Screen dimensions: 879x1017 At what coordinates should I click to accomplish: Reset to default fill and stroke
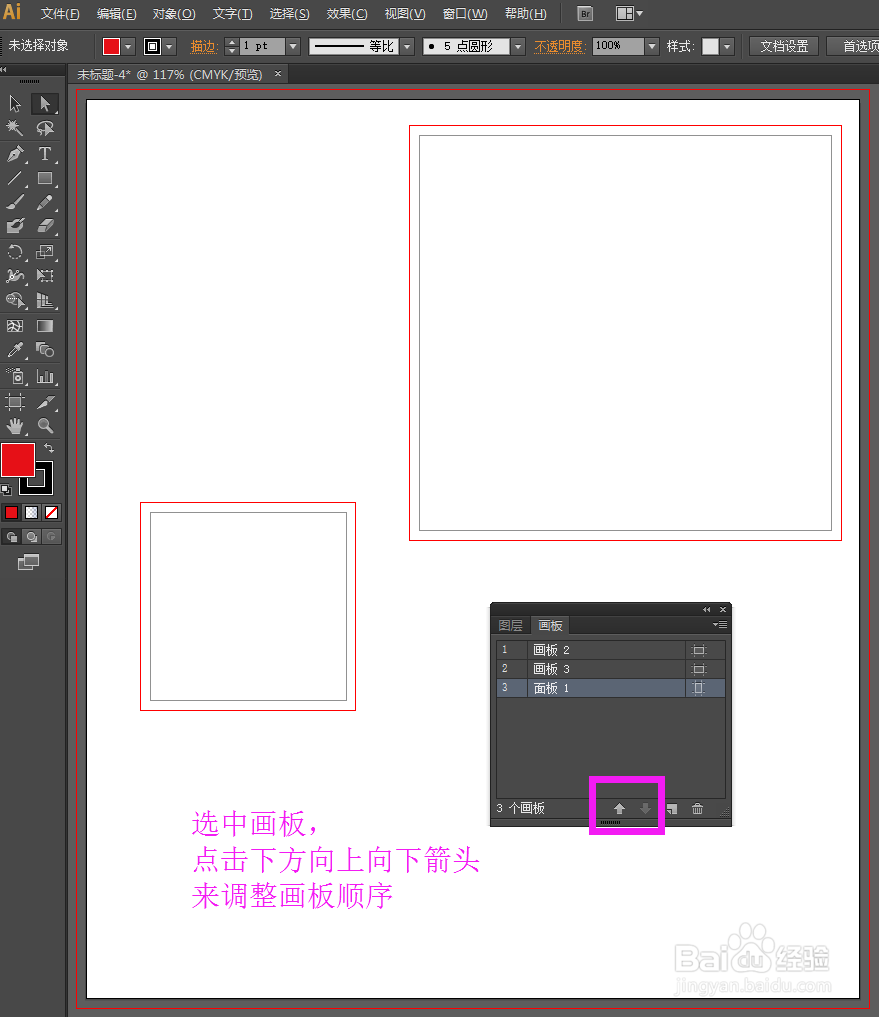[6, 490]
